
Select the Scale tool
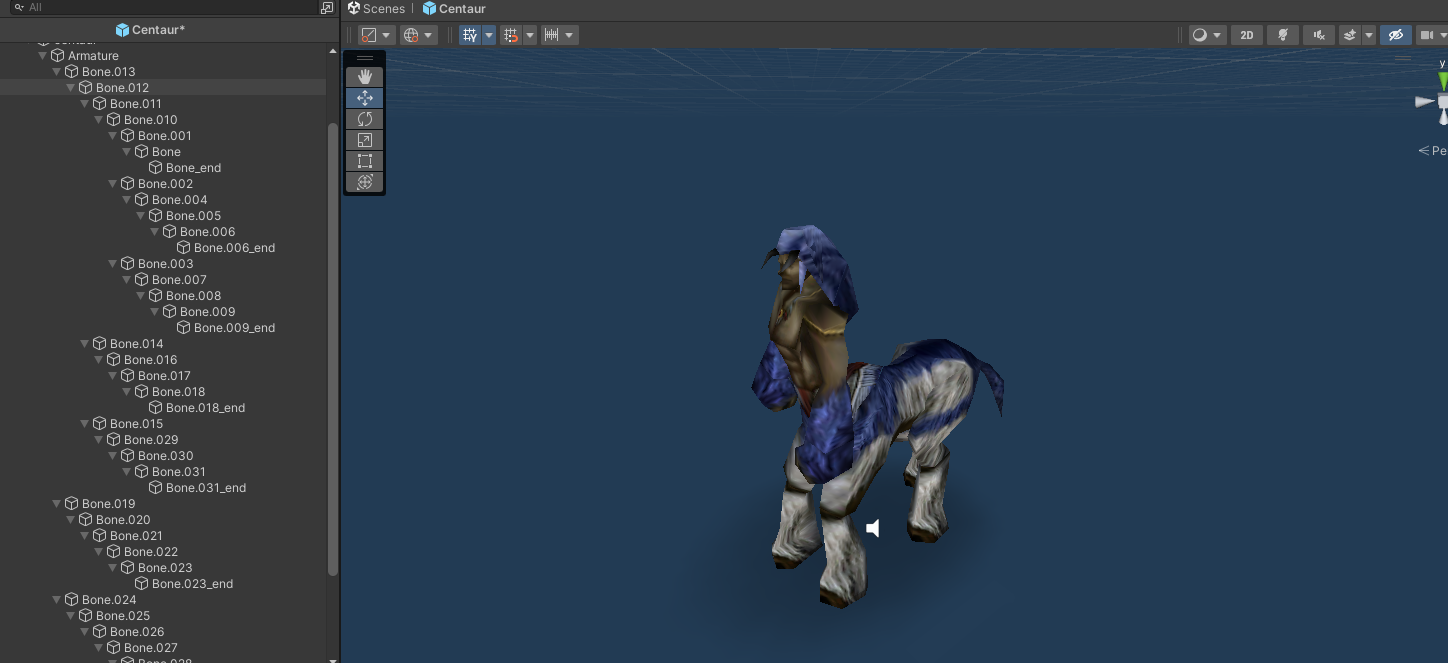click(x=364, y=140)
